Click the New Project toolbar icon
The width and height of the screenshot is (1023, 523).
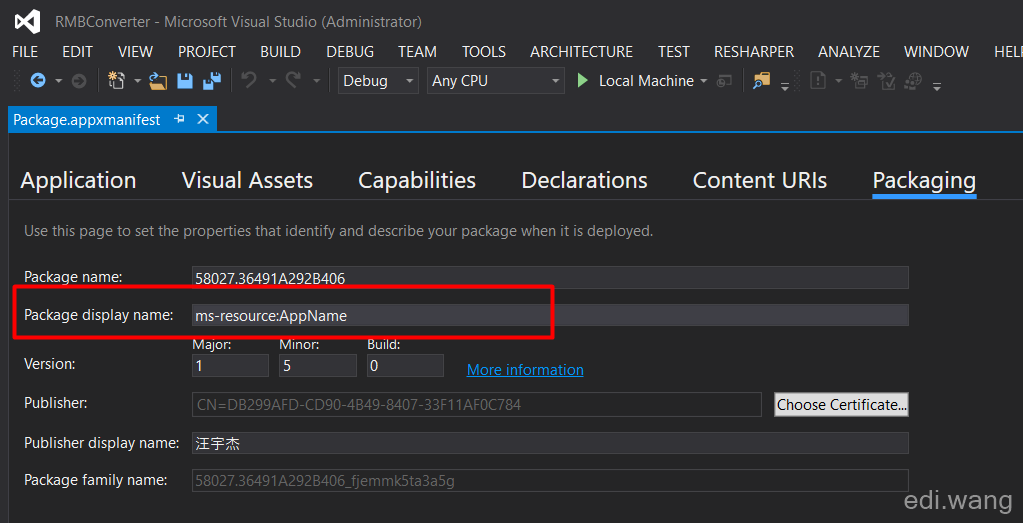pyautogui.click(x=116, y=81)
